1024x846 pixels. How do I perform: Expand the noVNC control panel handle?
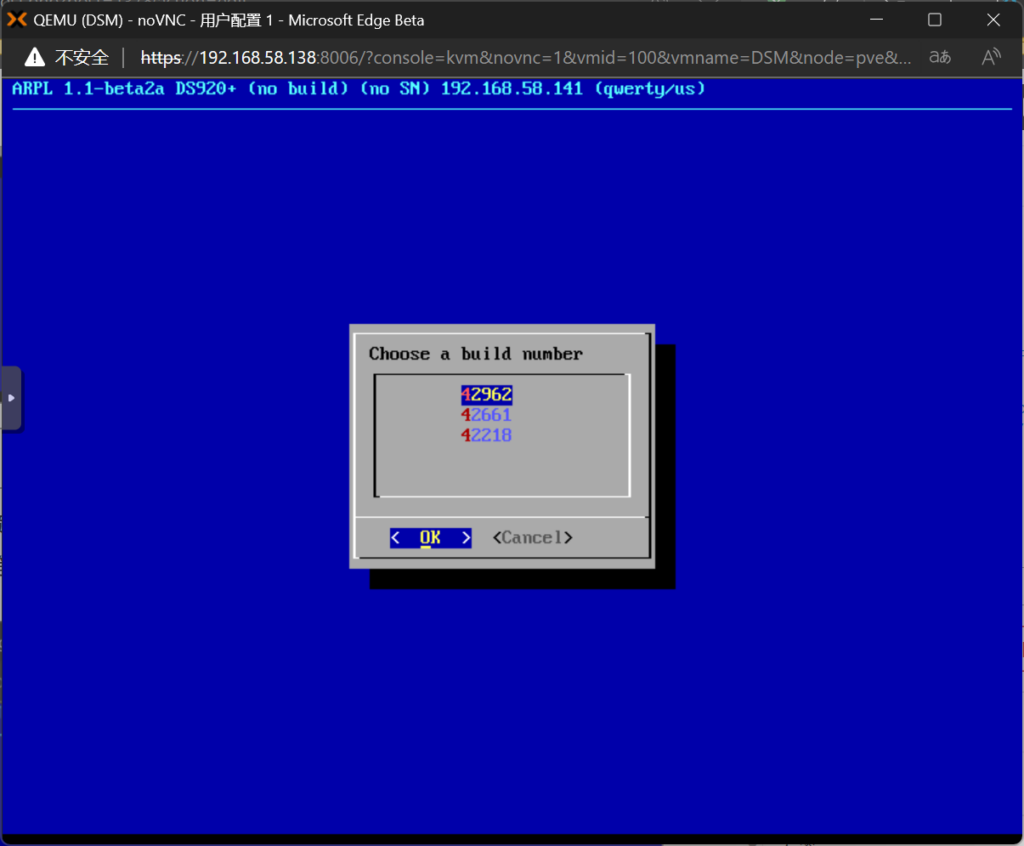(11, 398)
